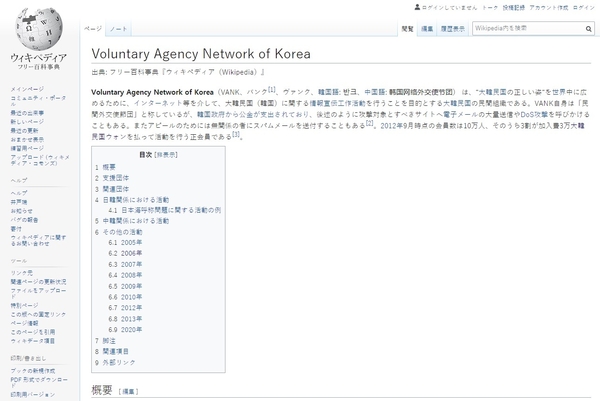Open 特別ページ tool link
Screen dimensions: 600x401
click(24, 305)
